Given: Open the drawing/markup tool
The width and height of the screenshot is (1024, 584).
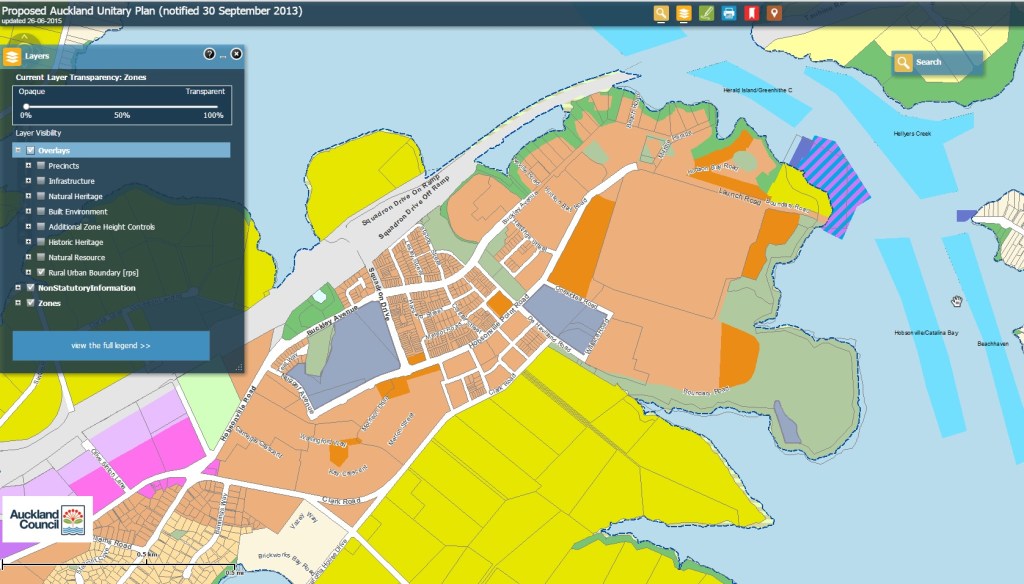Looking at the screenshot, I should pyautogui.click(x=708, y=12).
